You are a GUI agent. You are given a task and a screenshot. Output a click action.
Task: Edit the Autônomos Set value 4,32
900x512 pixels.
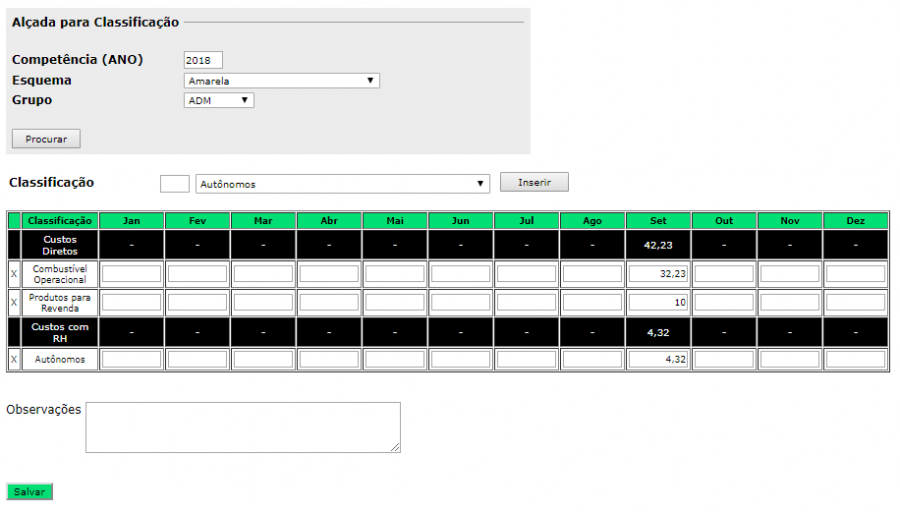point(658,359)
